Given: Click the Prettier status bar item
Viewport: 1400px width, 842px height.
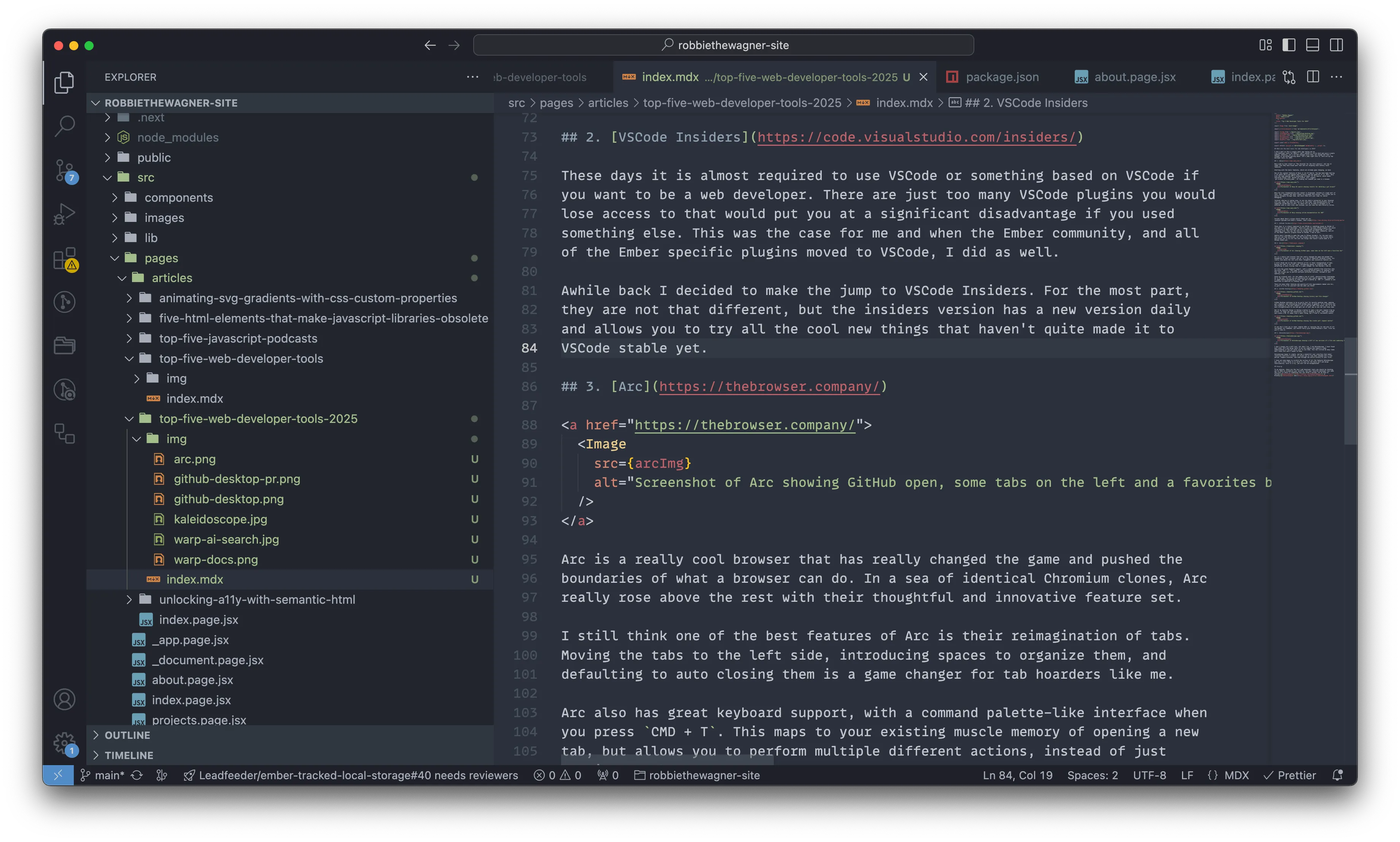Looking at the screenshot, I should [1289, 775].
